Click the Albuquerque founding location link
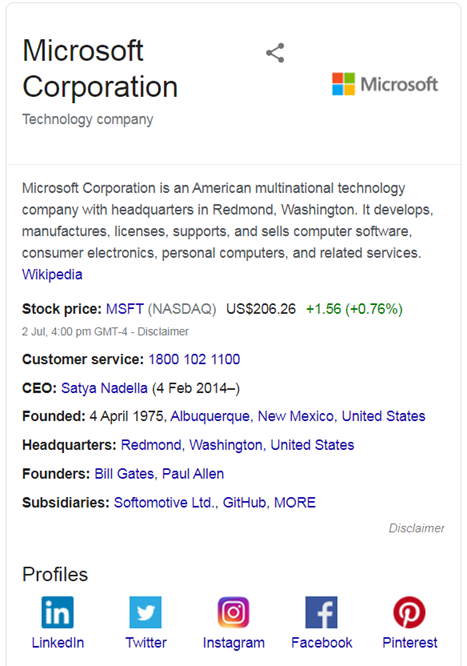The height and width of the screenshot is (666, 467). coord(212,416)
